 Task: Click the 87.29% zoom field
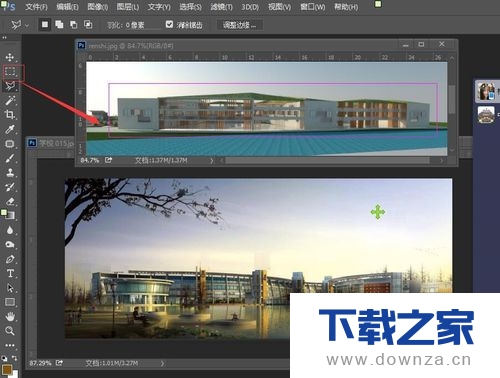click(x=40, y=363)
